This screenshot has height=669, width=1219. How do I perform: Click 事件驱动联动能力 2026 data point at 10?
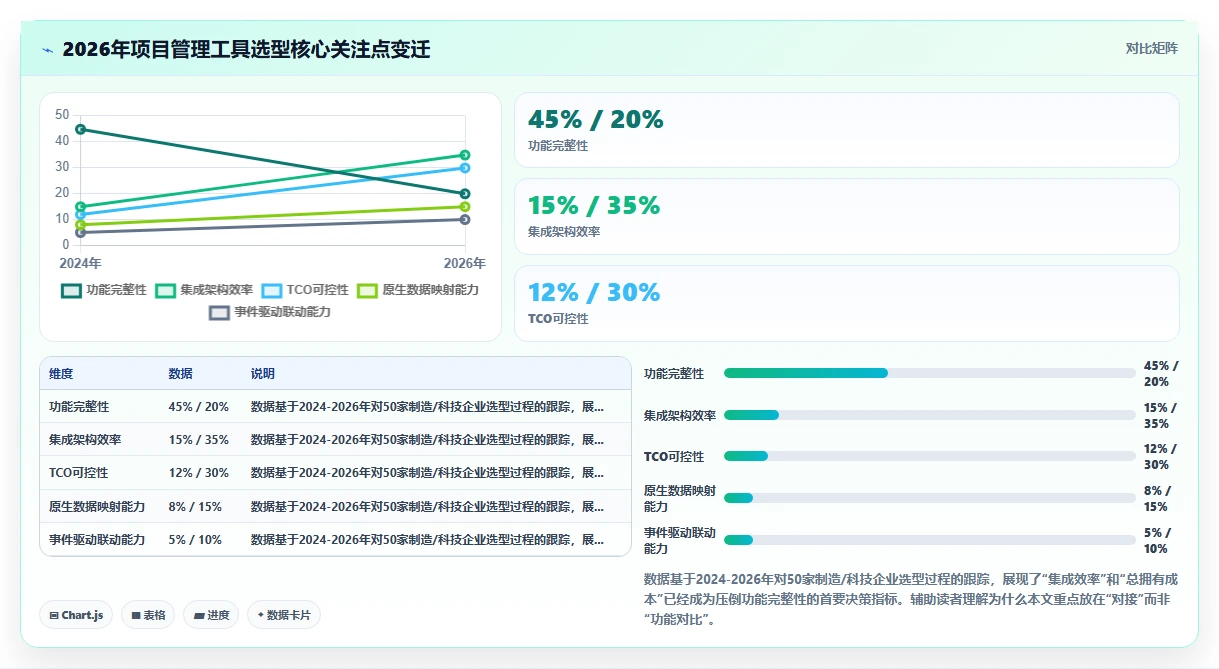coord(465,219)
